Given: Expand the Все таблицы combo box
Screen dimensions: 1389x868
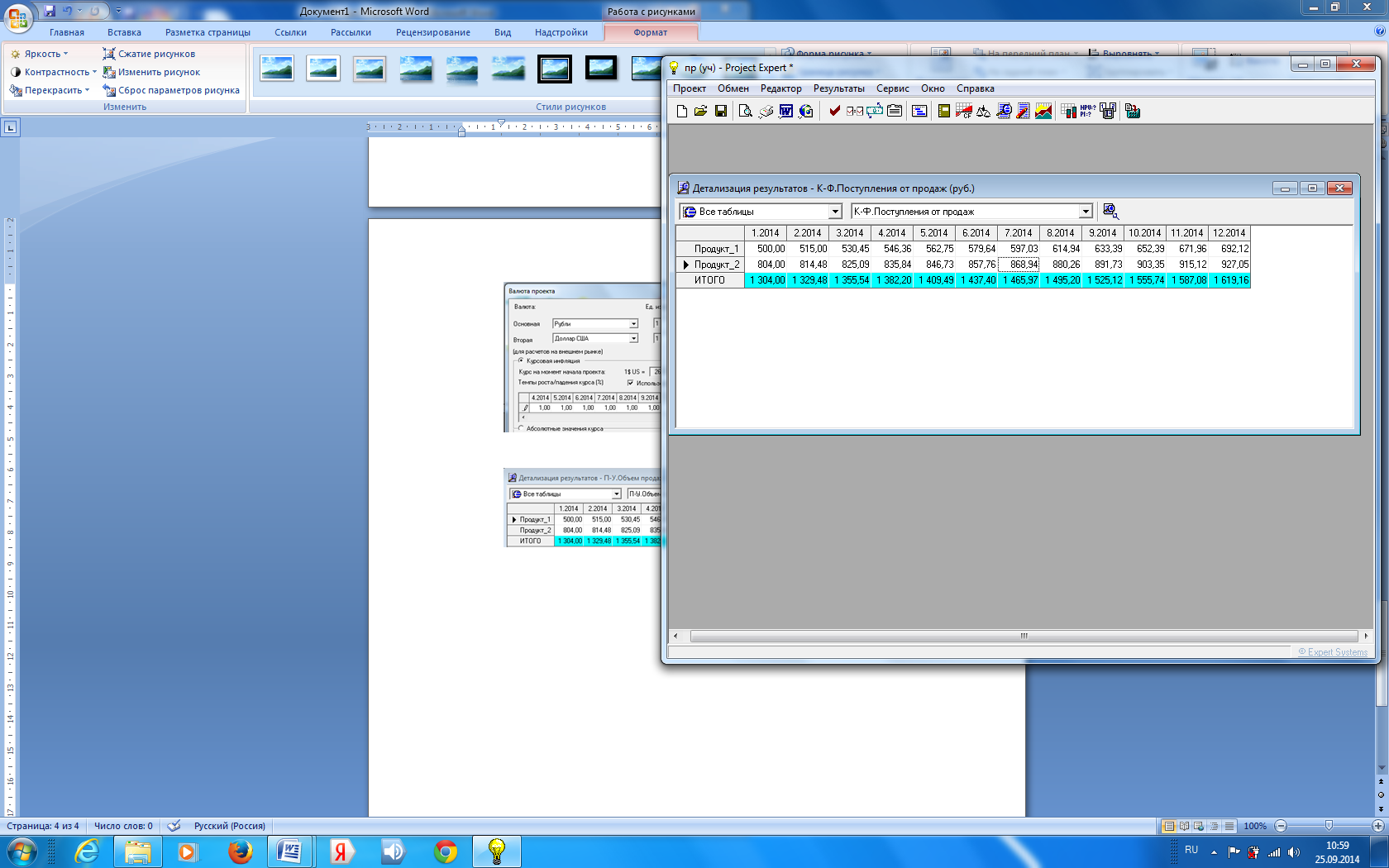Looking at the screenshot, I should (835, 212).
